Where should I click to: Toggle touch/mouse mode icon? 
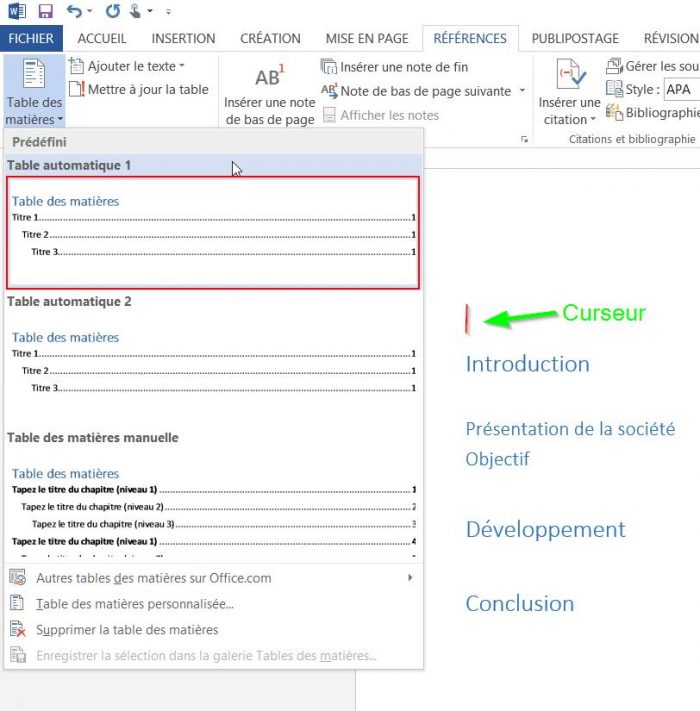pyautogui.click(x=135, y=11)
